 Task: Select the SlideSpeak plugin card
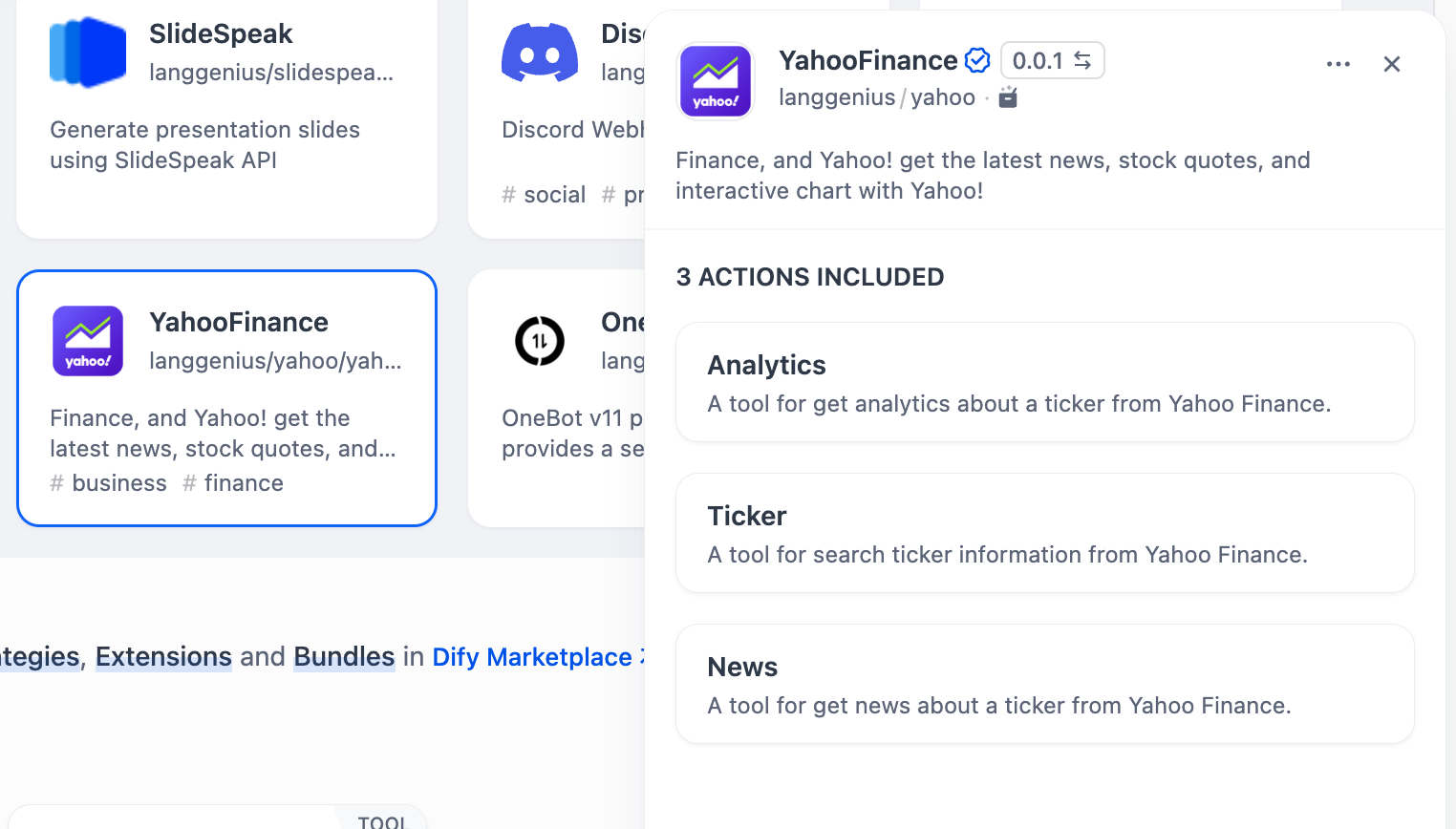(x=226, y=119)
